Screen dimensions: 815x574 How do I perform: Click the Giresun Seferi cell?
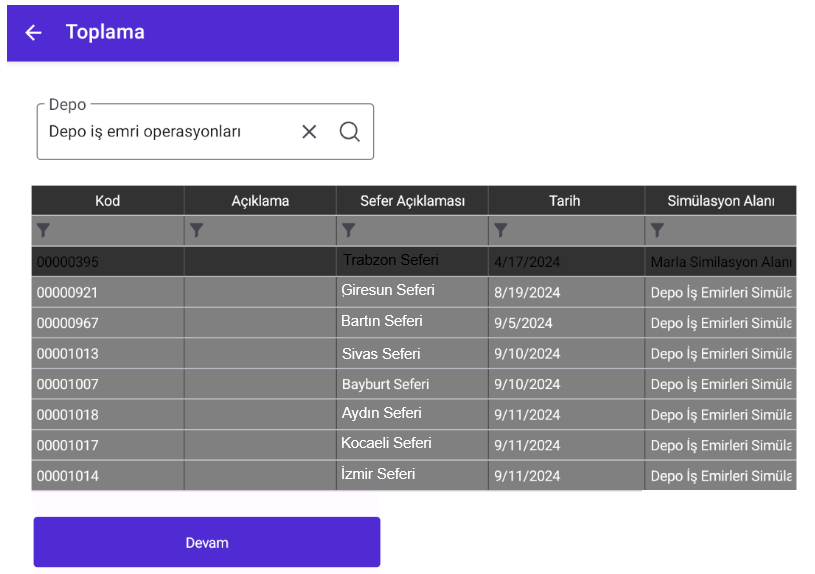(x=412, y=292)
